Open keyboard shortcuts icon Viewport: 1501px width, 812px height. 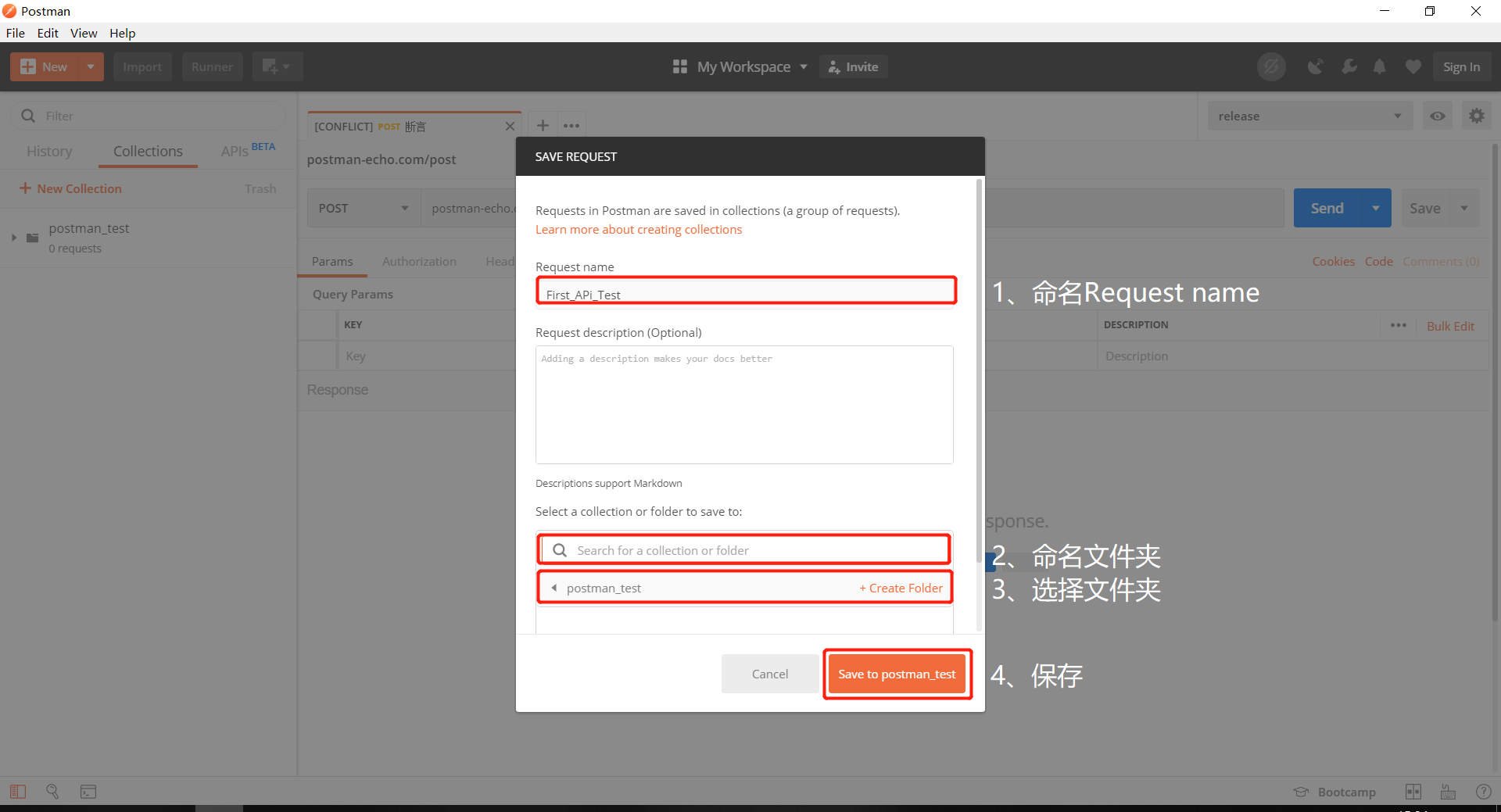[x=1448, y=792]
